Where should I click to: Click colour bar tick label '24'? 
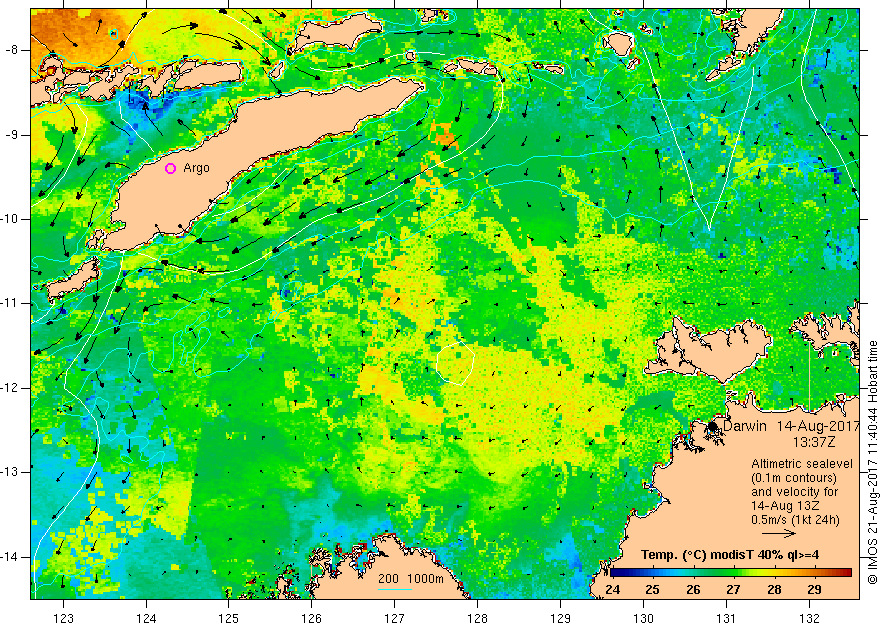click(x=613, y=590)
